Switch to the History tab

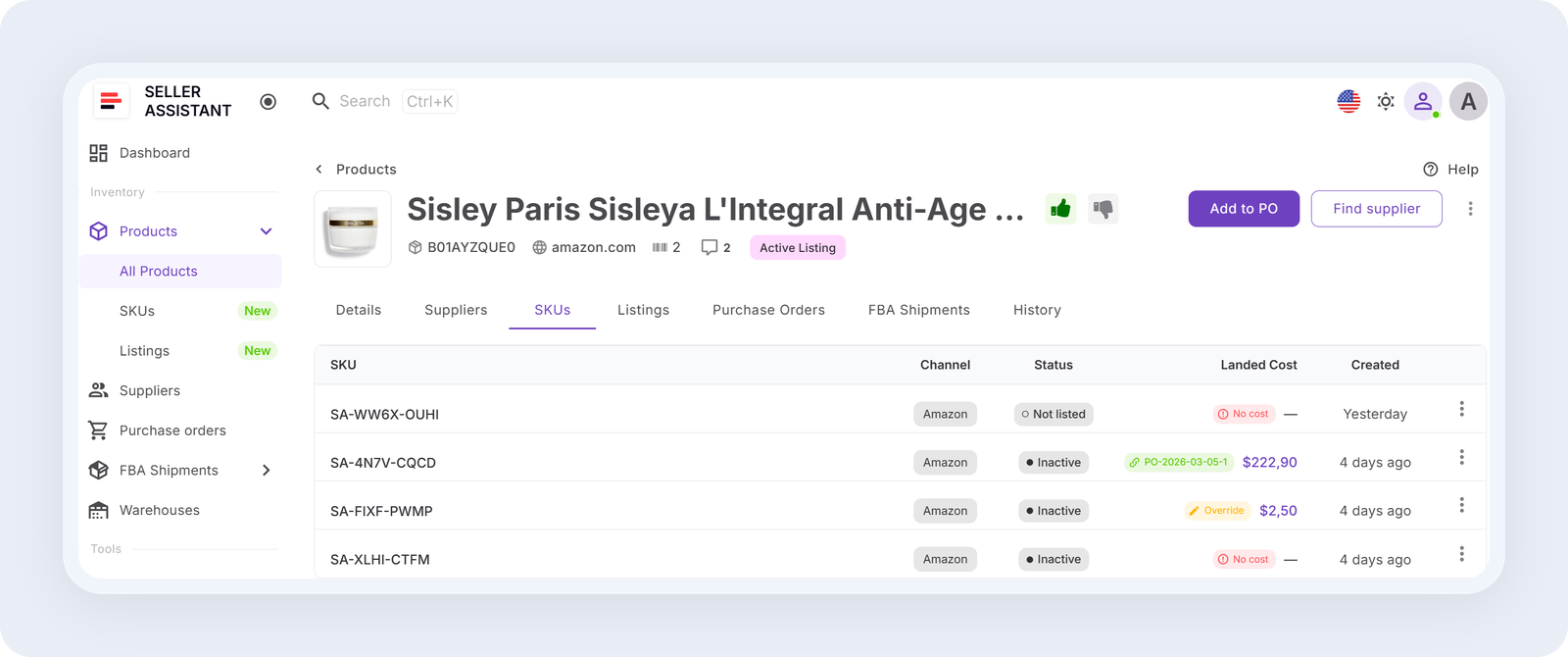pyautogui.click(x=1037, y=310)
